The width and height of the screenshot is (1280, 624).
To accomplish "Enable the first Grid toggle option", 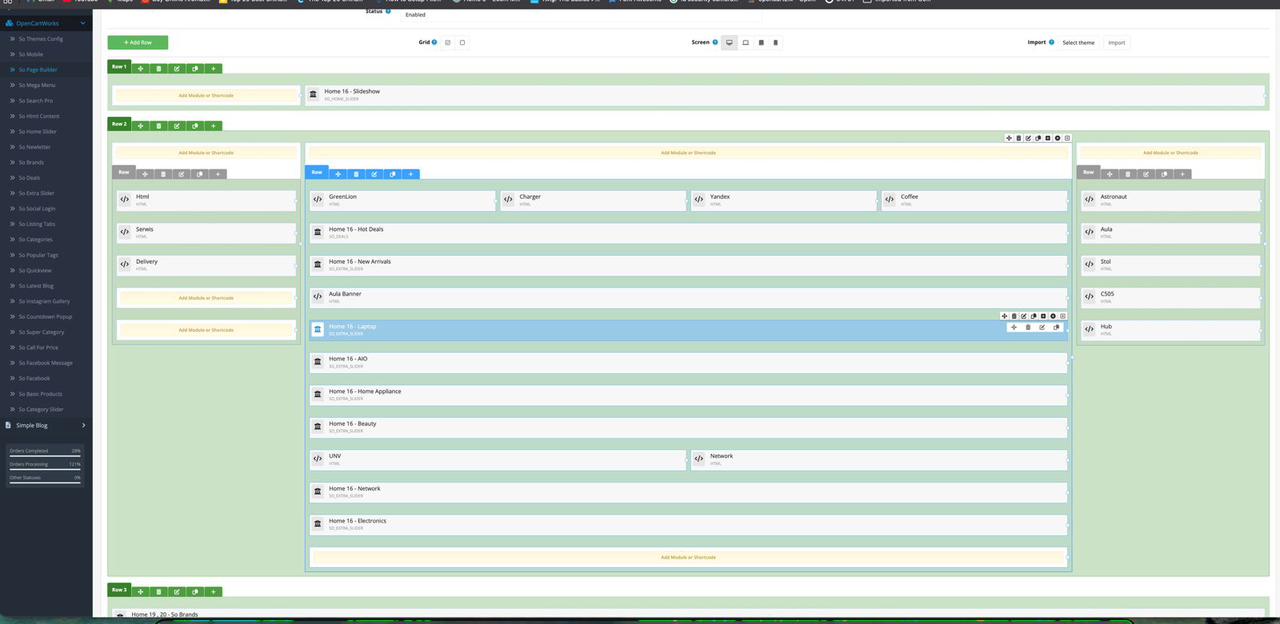I will (x=447, y=43).
